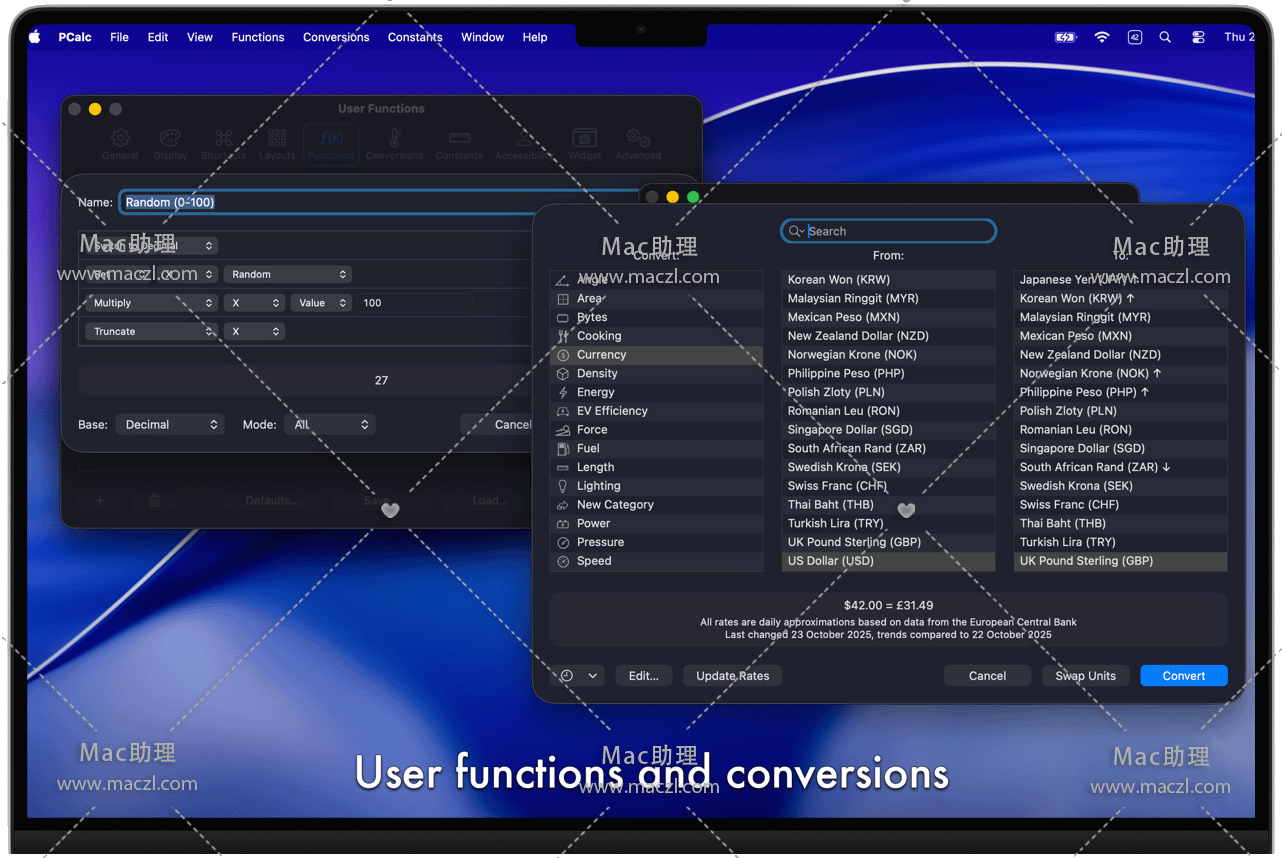Expand the Multiply operation dropdown
The image size is (1282, 858).
[x=151, y=303]
